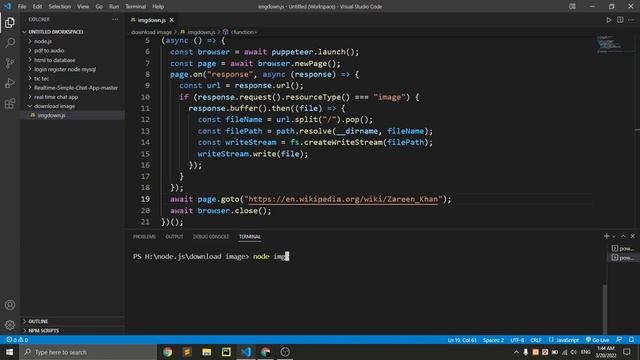
Task: Open the Windows action center icon
Action: pos(627,352)
